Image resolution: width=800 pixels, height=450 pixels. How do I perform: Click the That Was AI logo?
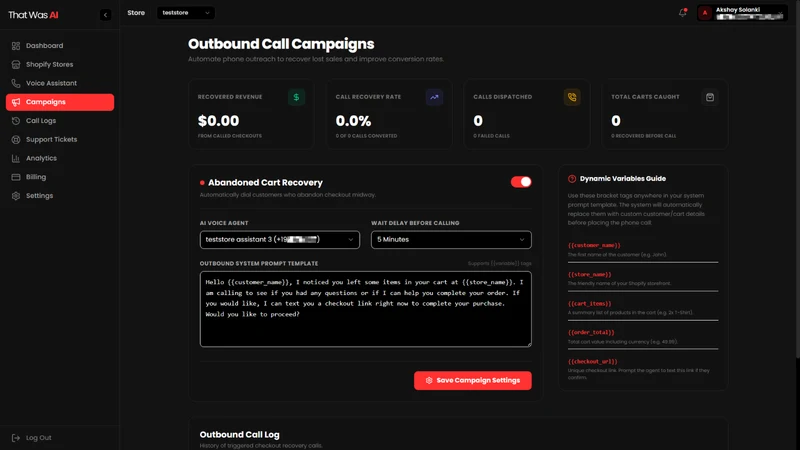[x=33, y=15]
